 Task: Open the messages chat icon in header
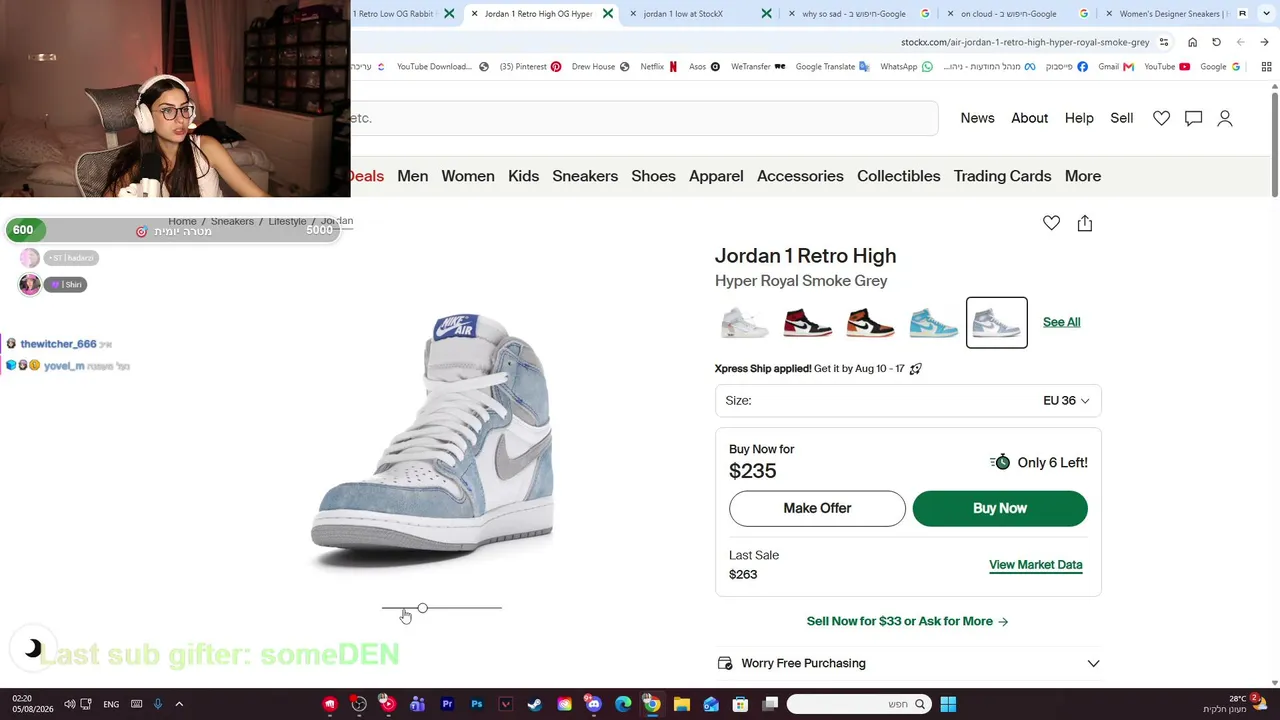tap(1193, 118)
